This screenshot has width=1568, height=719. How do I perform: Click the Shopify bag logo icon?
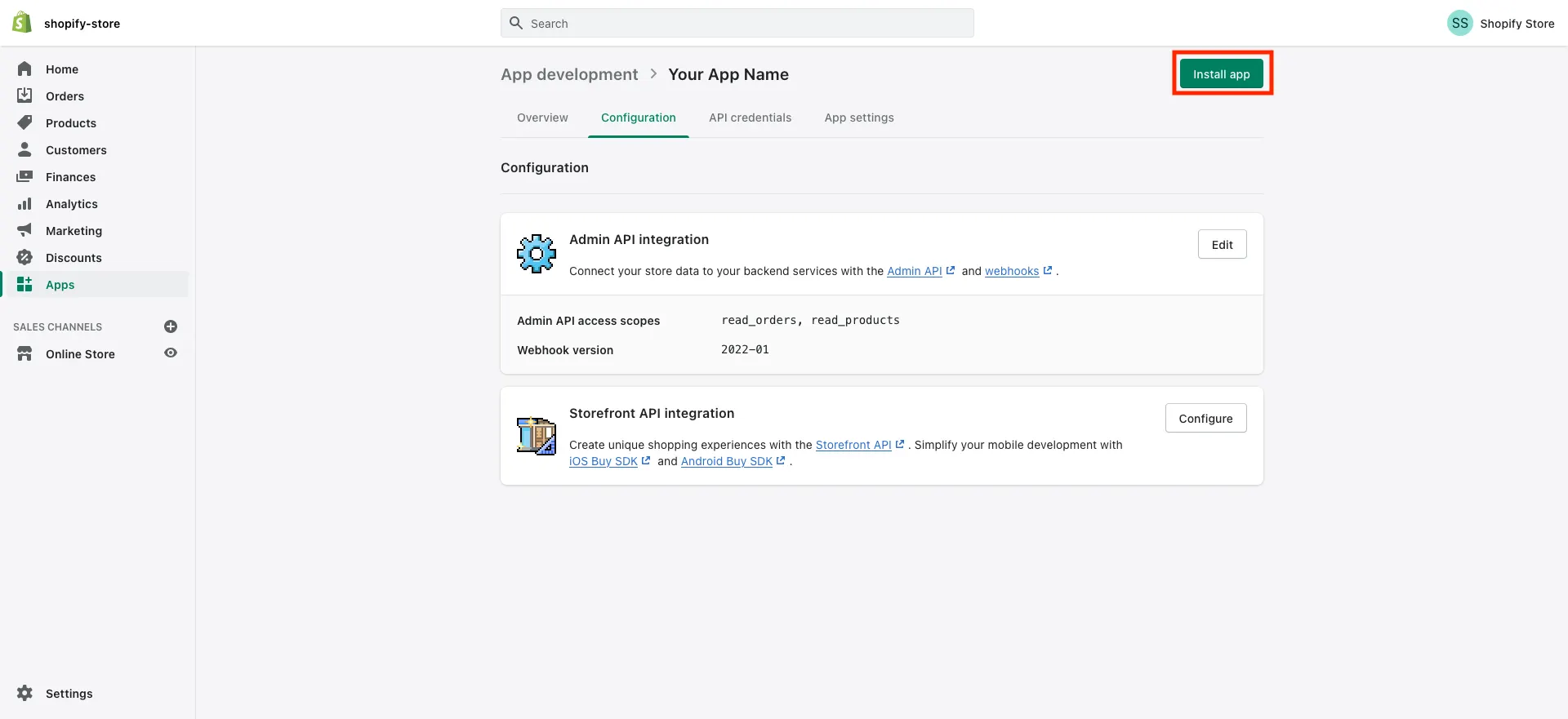point(22,23)
